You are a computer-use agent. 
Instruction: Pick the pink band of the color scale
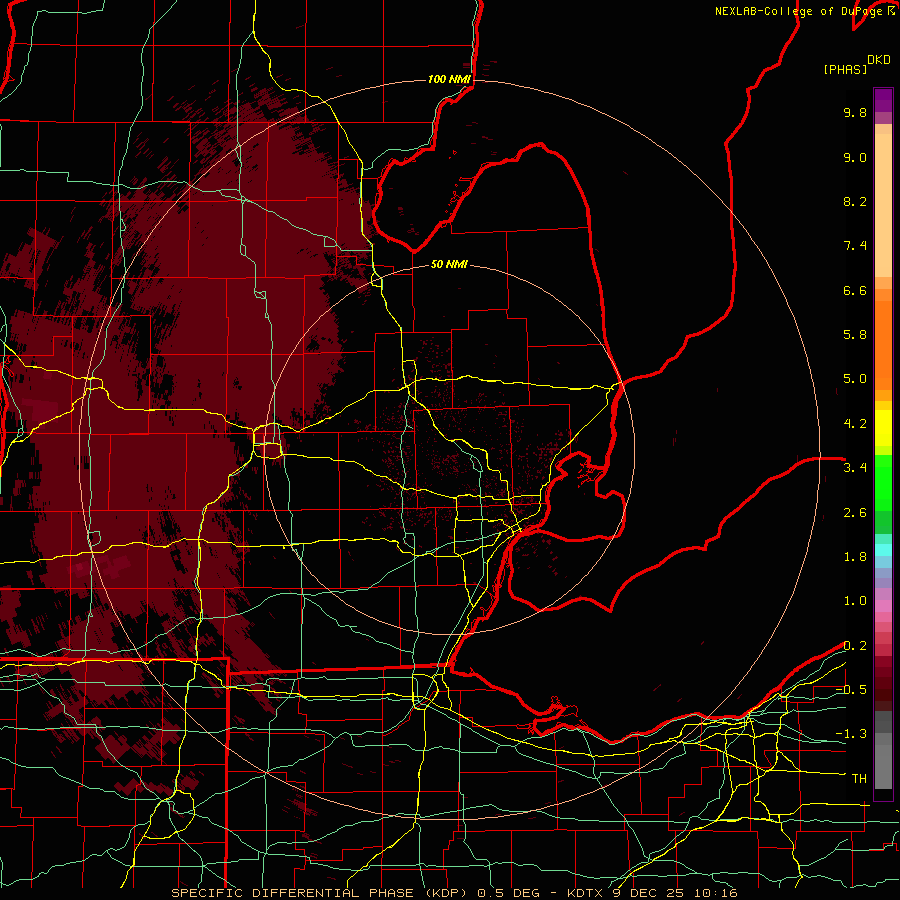pyautogui.click(x=883, y=606)
